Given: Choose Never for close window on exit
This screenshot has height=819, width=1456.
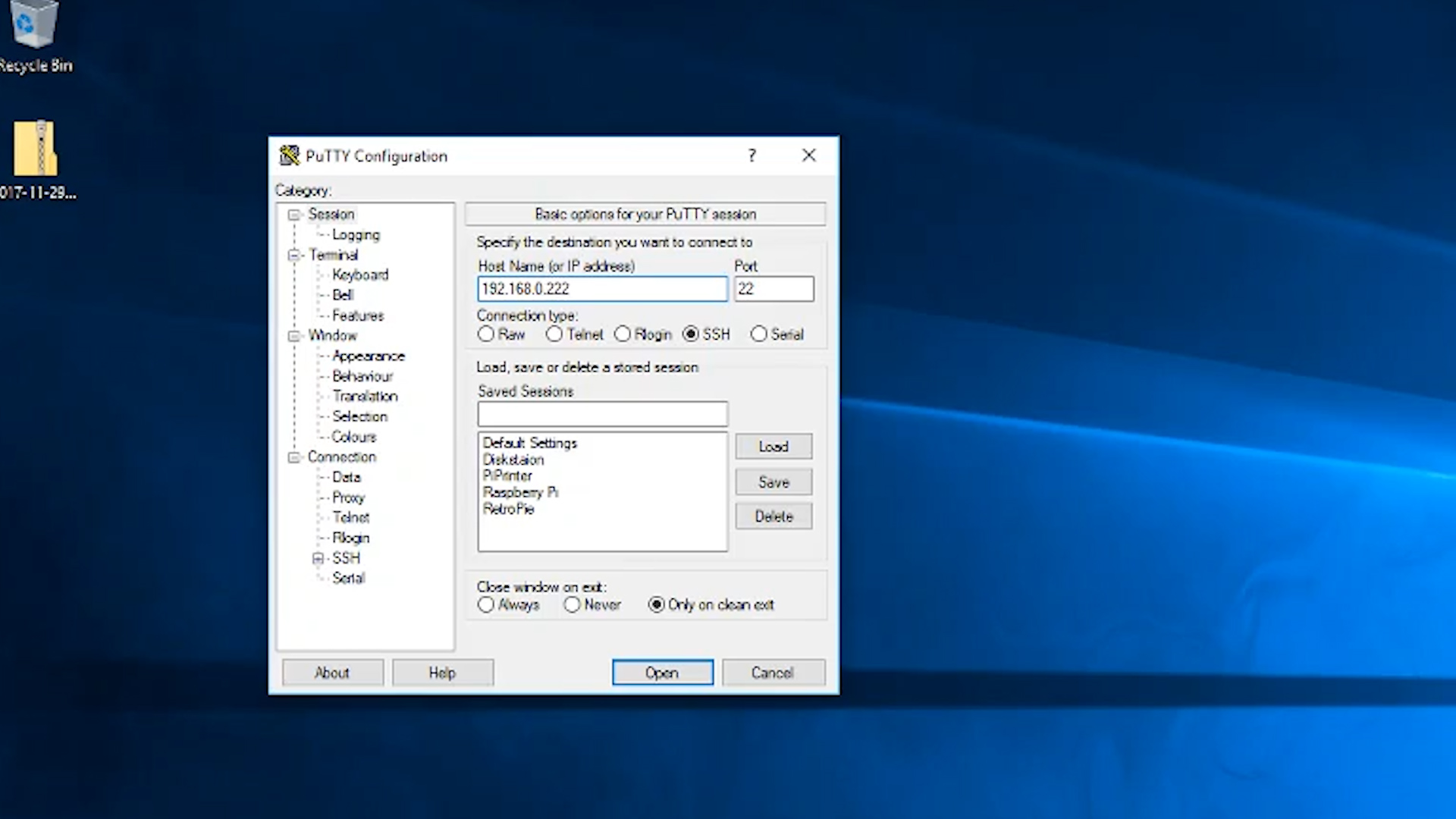Looking at the screenshot, I should point(573,604).
